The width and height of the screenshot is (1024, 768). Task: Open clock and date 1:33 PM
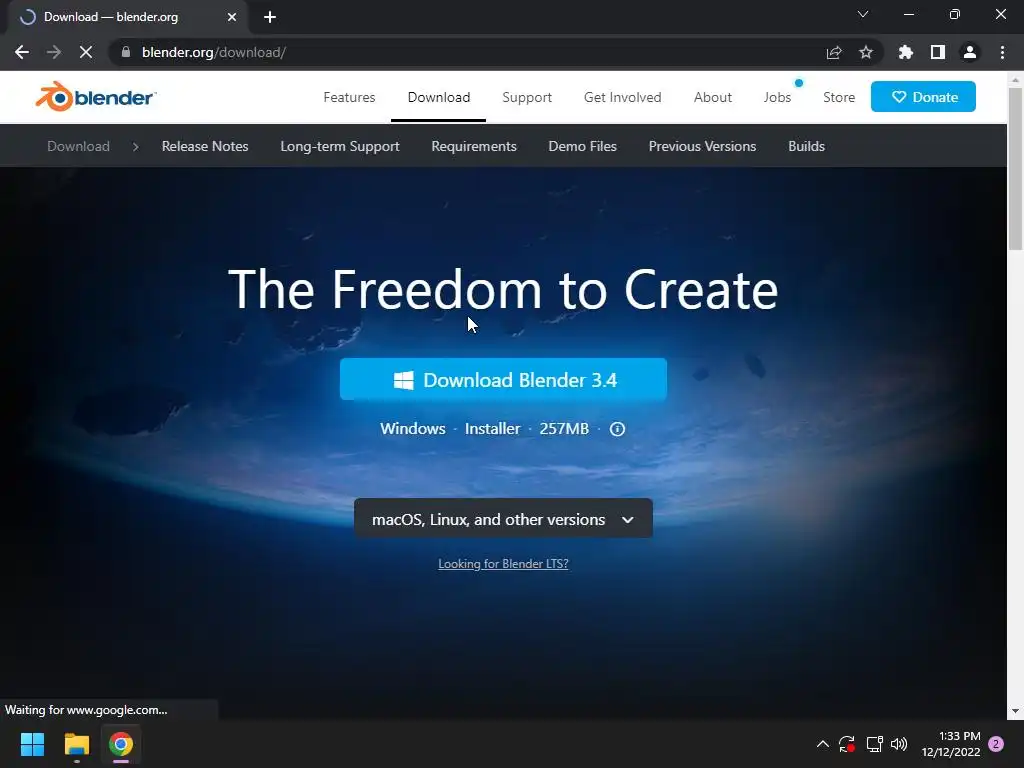coord(951,744)
